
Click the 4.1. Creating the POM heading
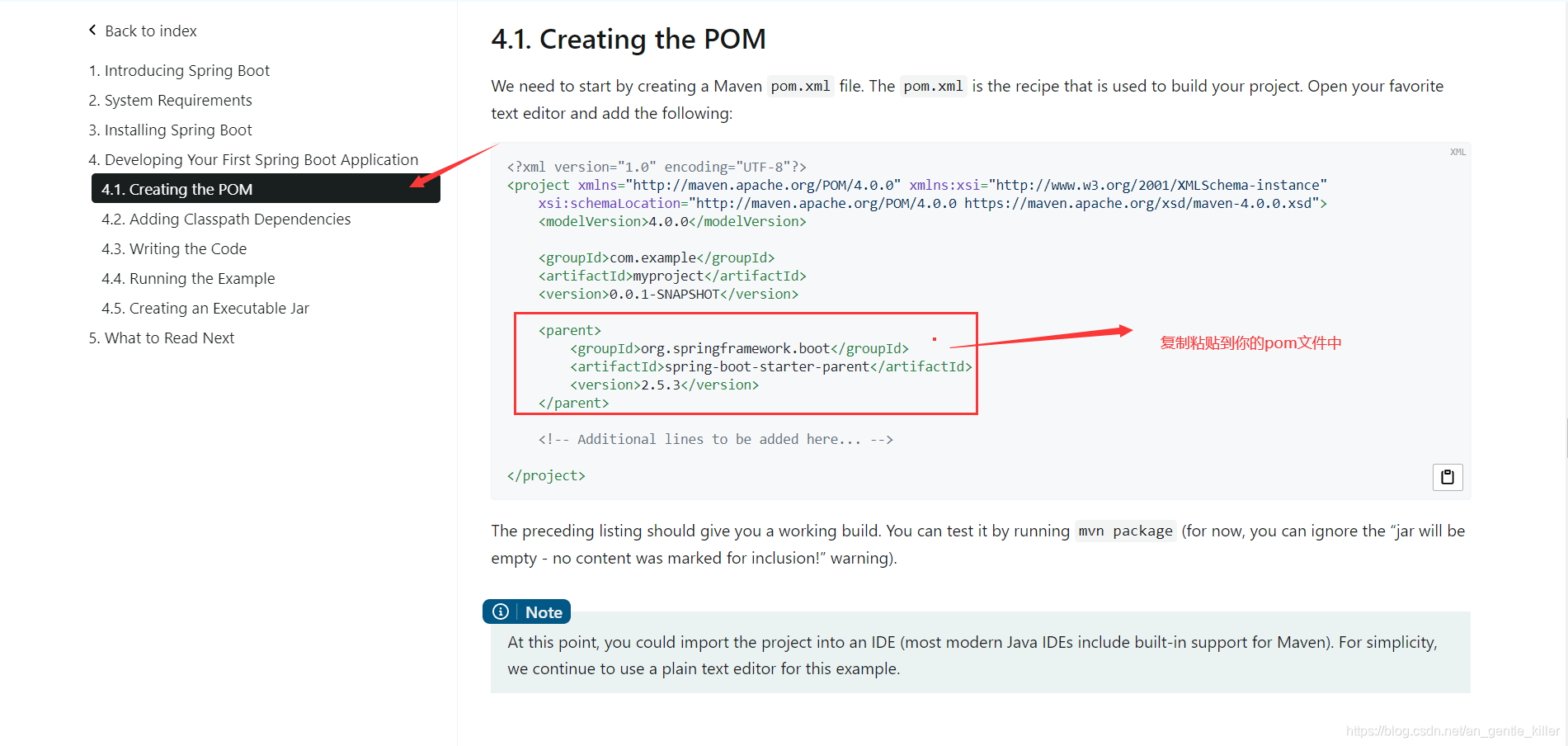[x=629, y=39]
